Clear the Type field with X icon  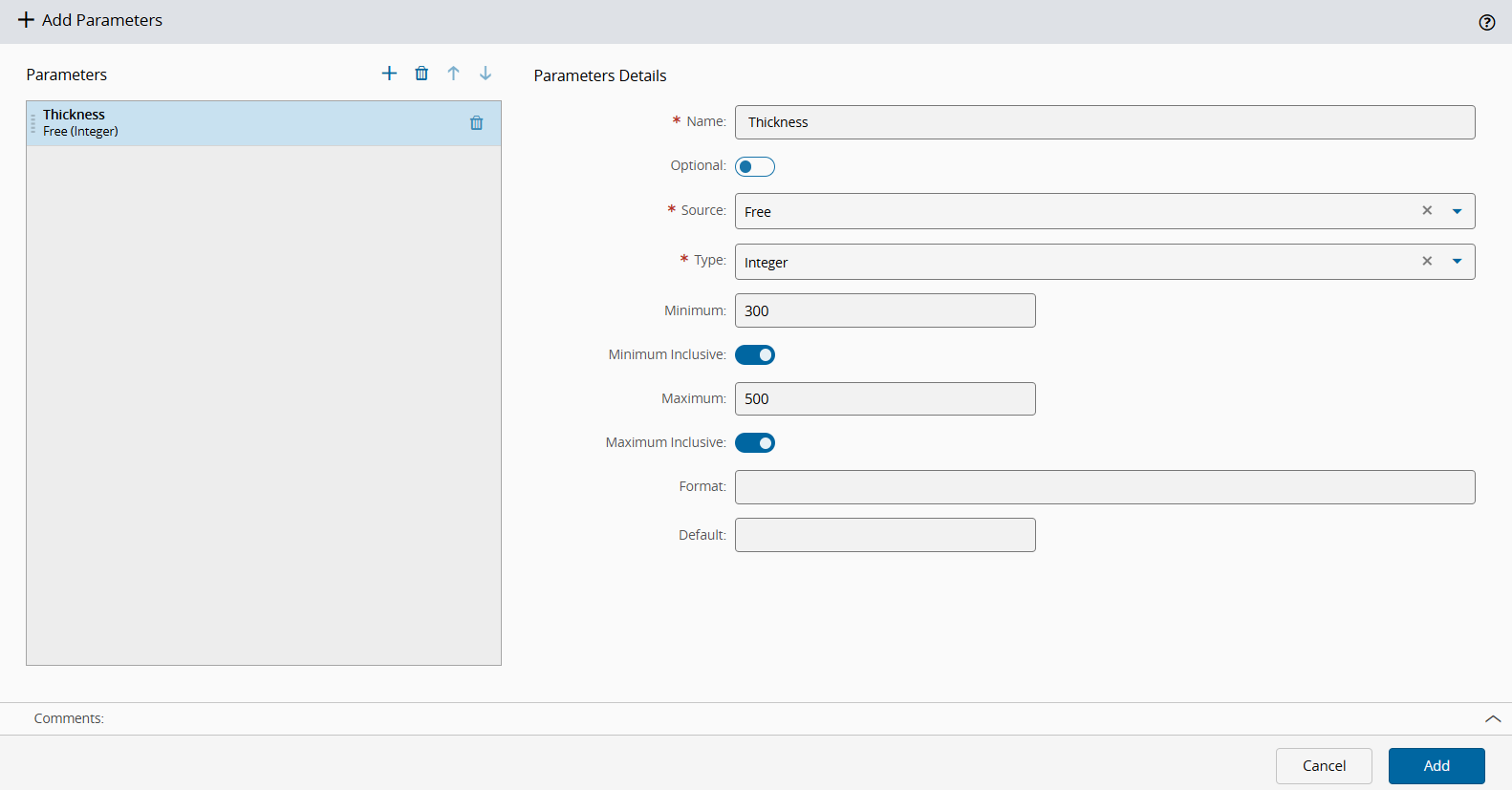tap(1427, 261)
